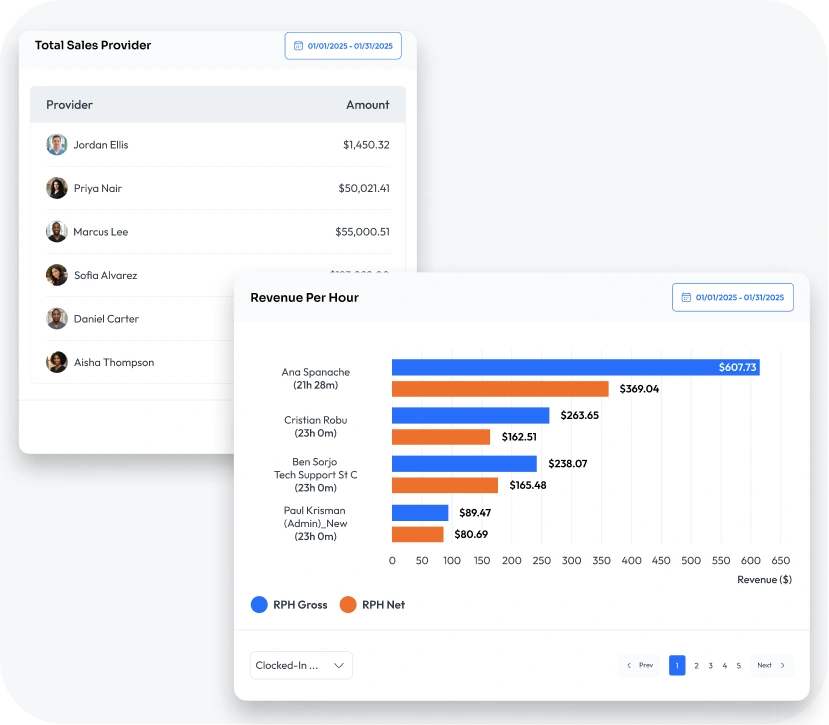
Task: Click Aisha Thompson's avatar photo
Action: pos(57,362)
